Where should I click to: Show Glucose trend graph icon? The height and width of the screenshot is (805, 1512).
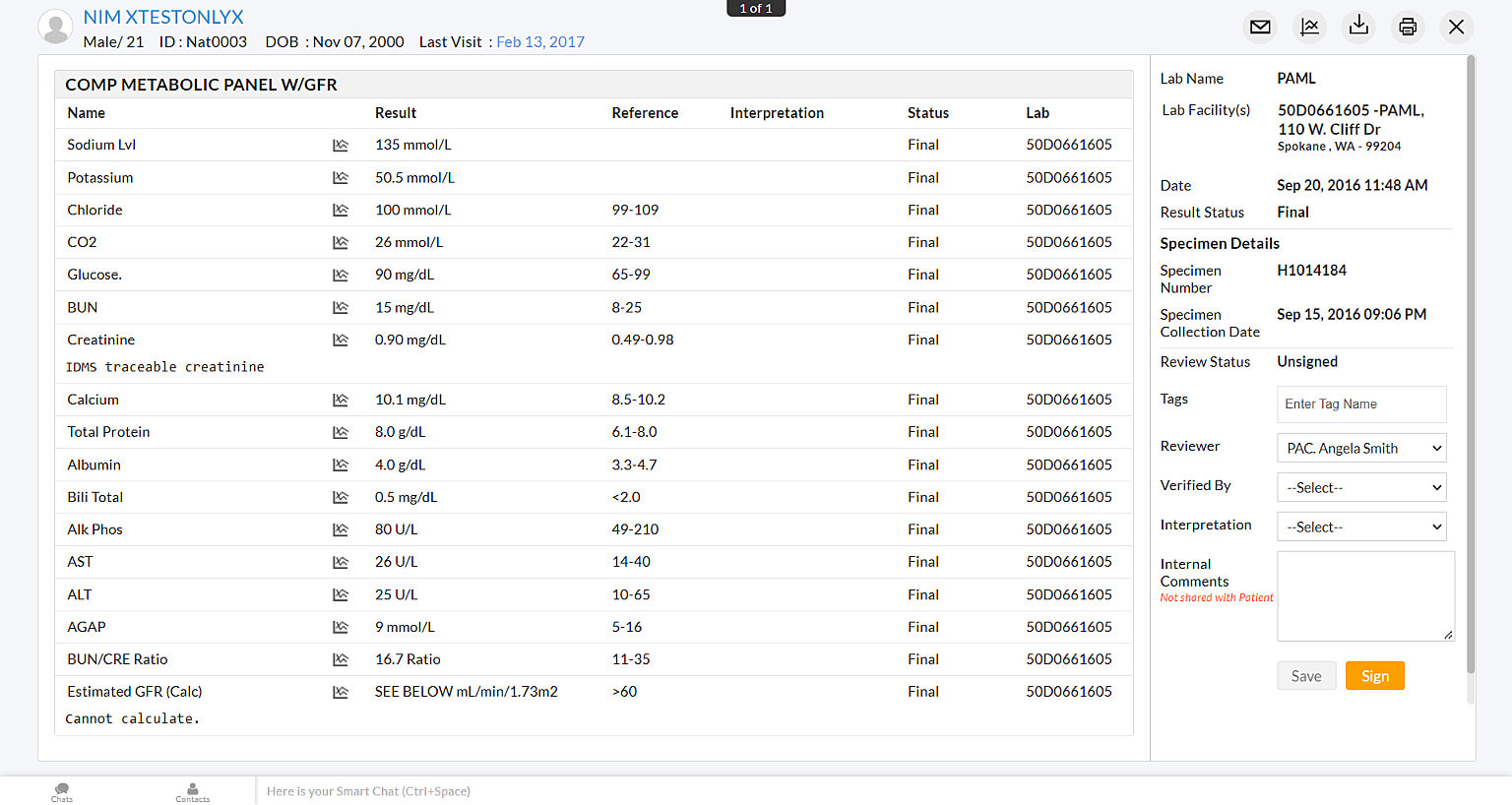tap(341, 276)
